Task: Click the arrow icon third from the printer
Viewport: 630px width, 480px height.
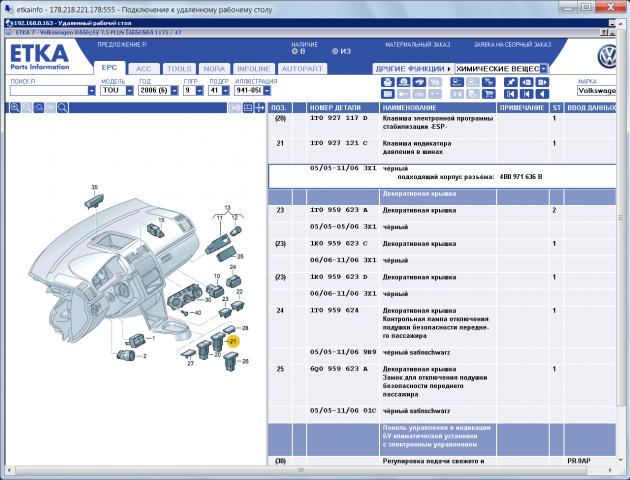Action: pos(419,82)
